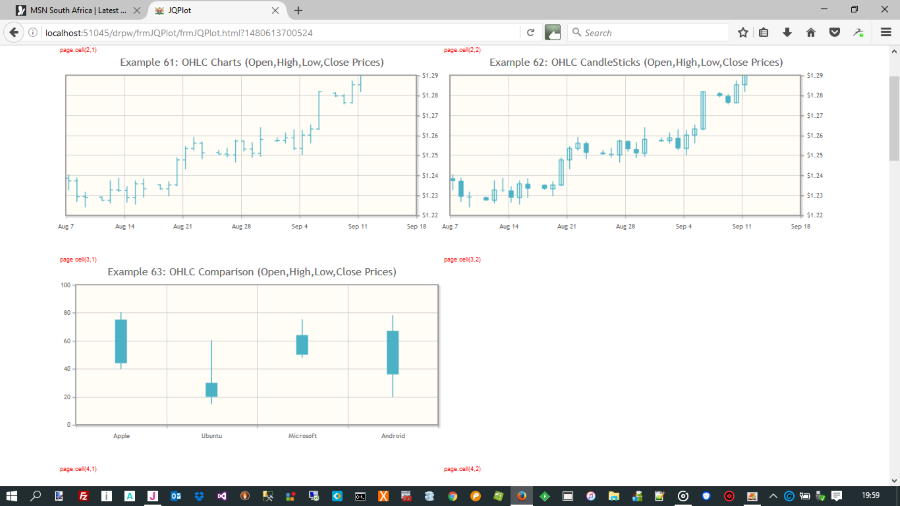Image resolution: width=900 pixels, height=506 pixels.
Task: Open the Pocket icon in toolbar
Action: 835,33
